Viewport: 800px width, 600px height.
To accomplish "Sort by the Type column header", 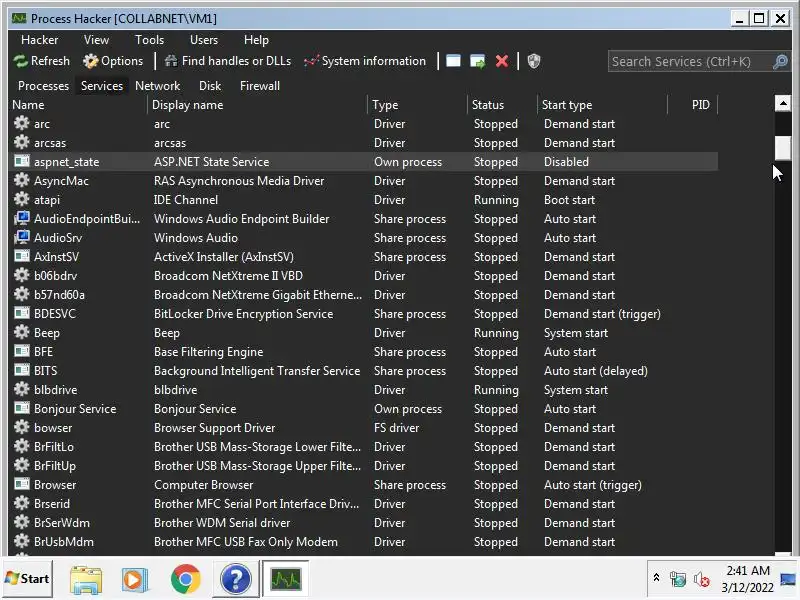I will click(418, 105).
